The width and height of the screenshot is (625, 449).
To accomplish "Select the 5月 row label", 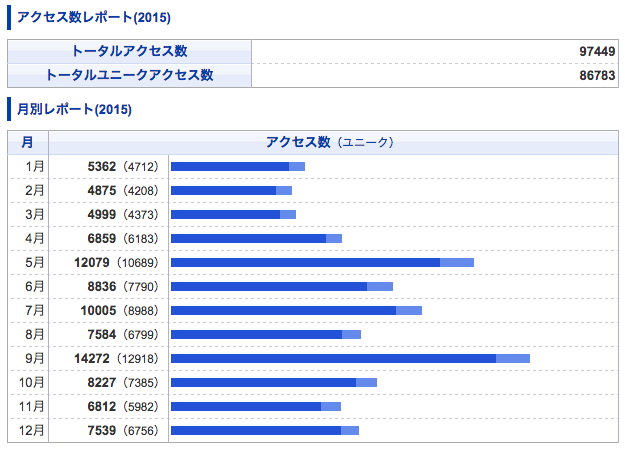I will (x=34, y=262).
